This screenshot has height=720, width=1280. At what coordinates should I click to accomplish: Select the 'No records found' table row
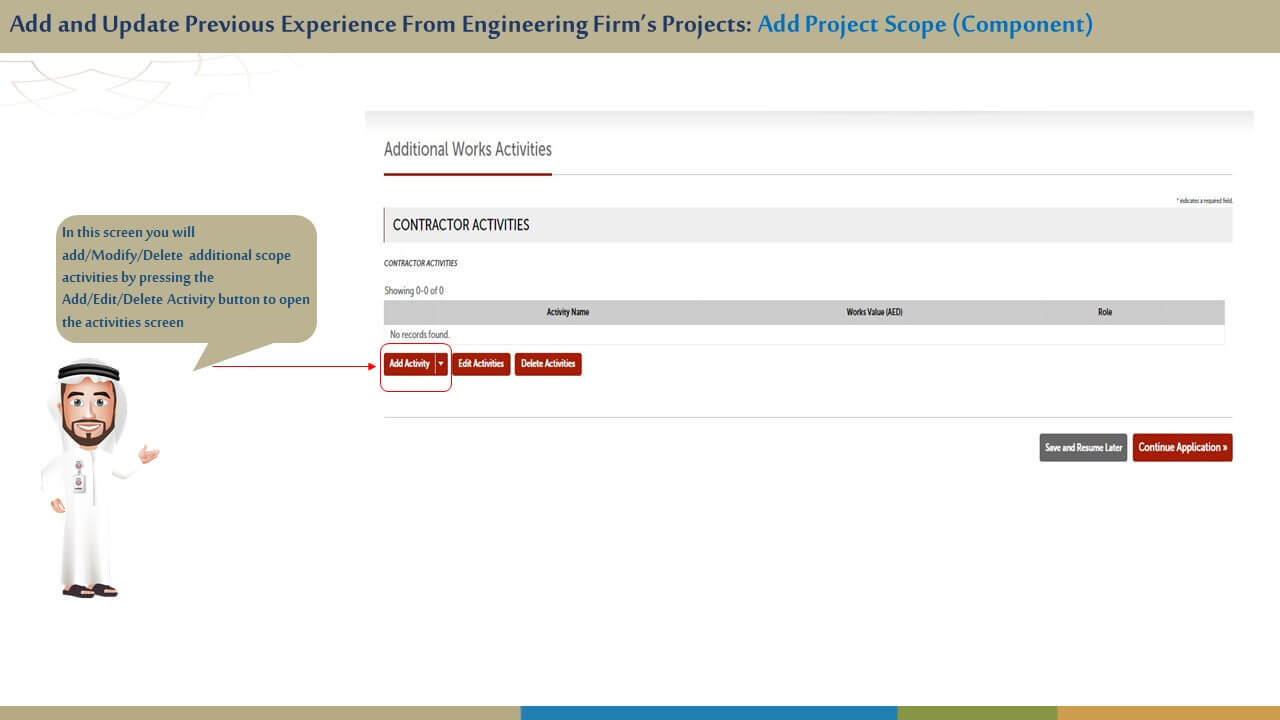[x=420, y=335]
